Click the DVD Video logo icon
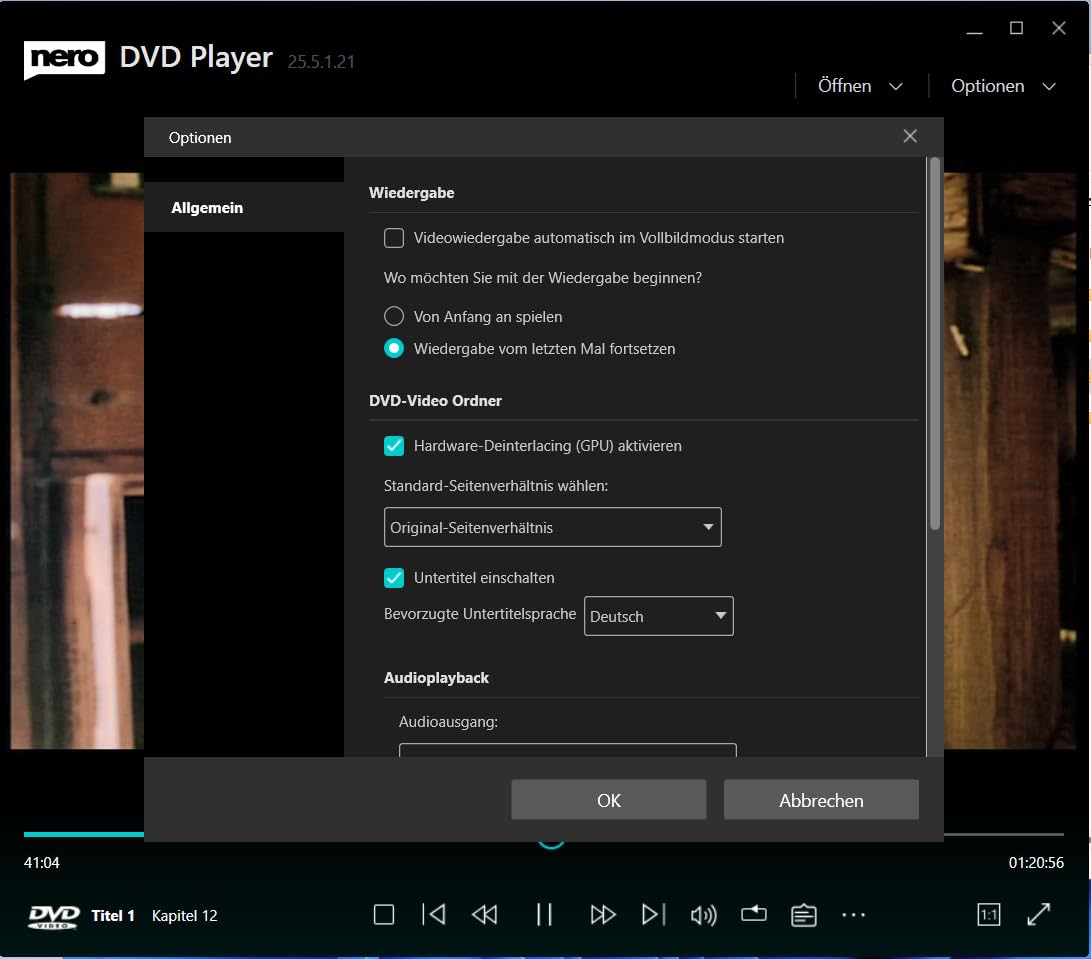The image size is (1091, 959). tap(54, 917)
